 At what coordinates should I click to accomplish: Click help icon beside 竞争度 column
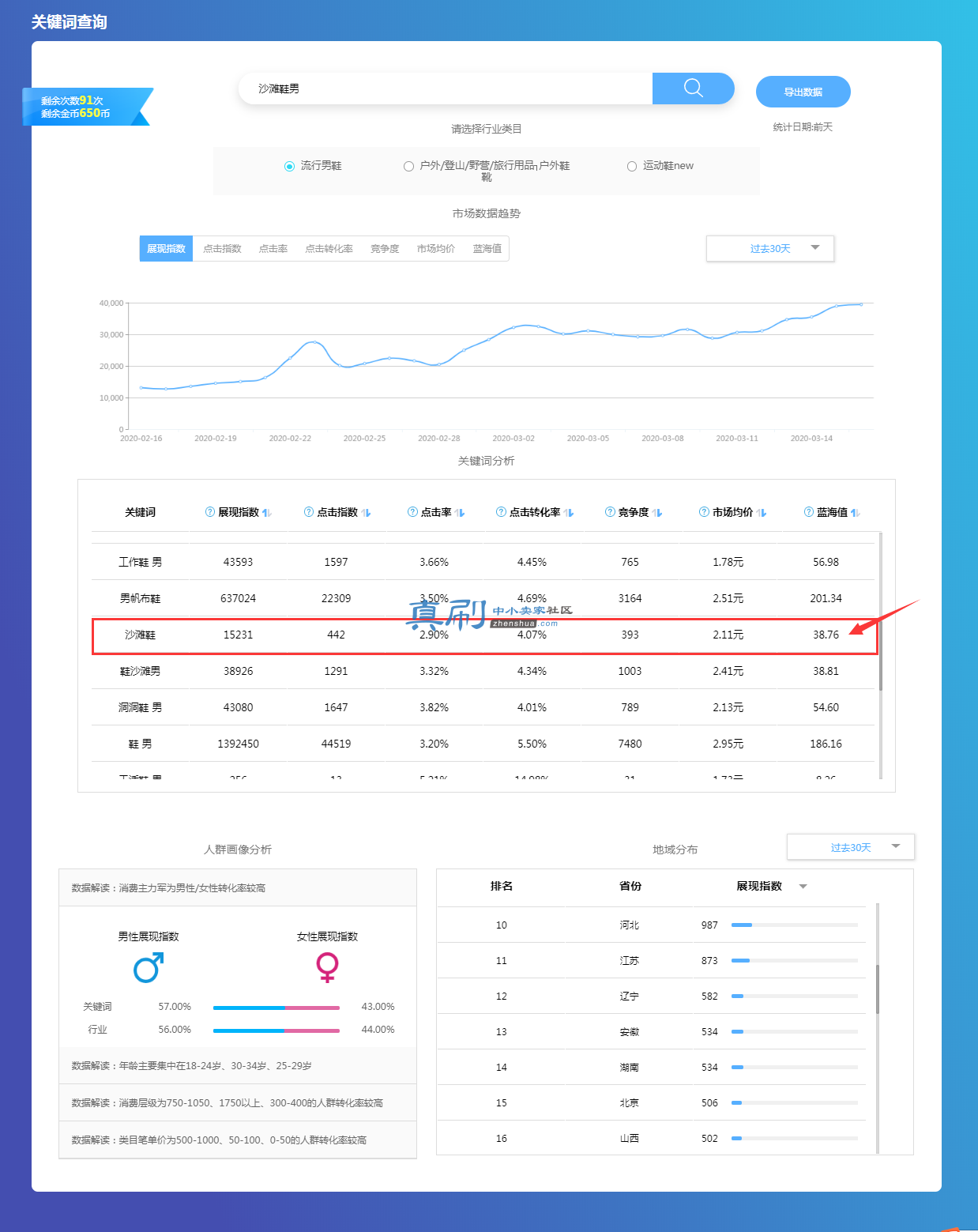(x=610, y=512)
